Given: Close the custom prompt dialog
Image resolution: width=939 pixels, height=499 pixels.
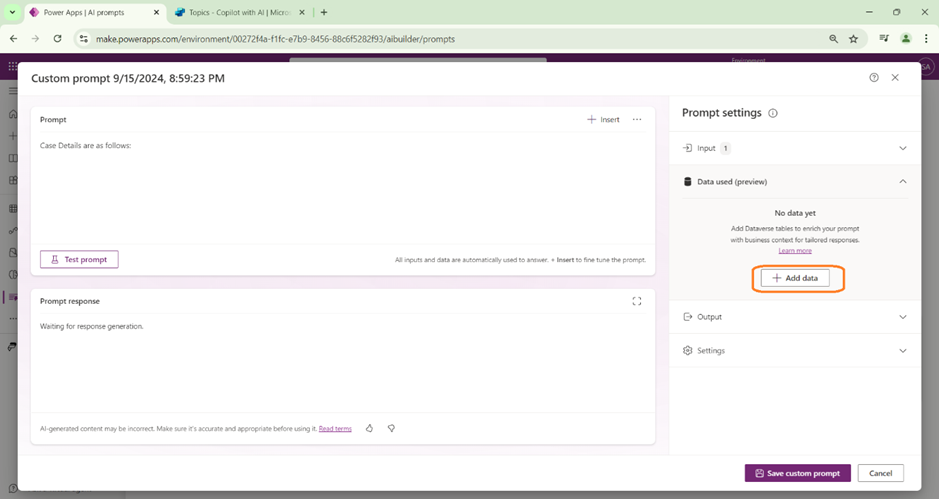Looking at the screenshot, I should [895, 77].
